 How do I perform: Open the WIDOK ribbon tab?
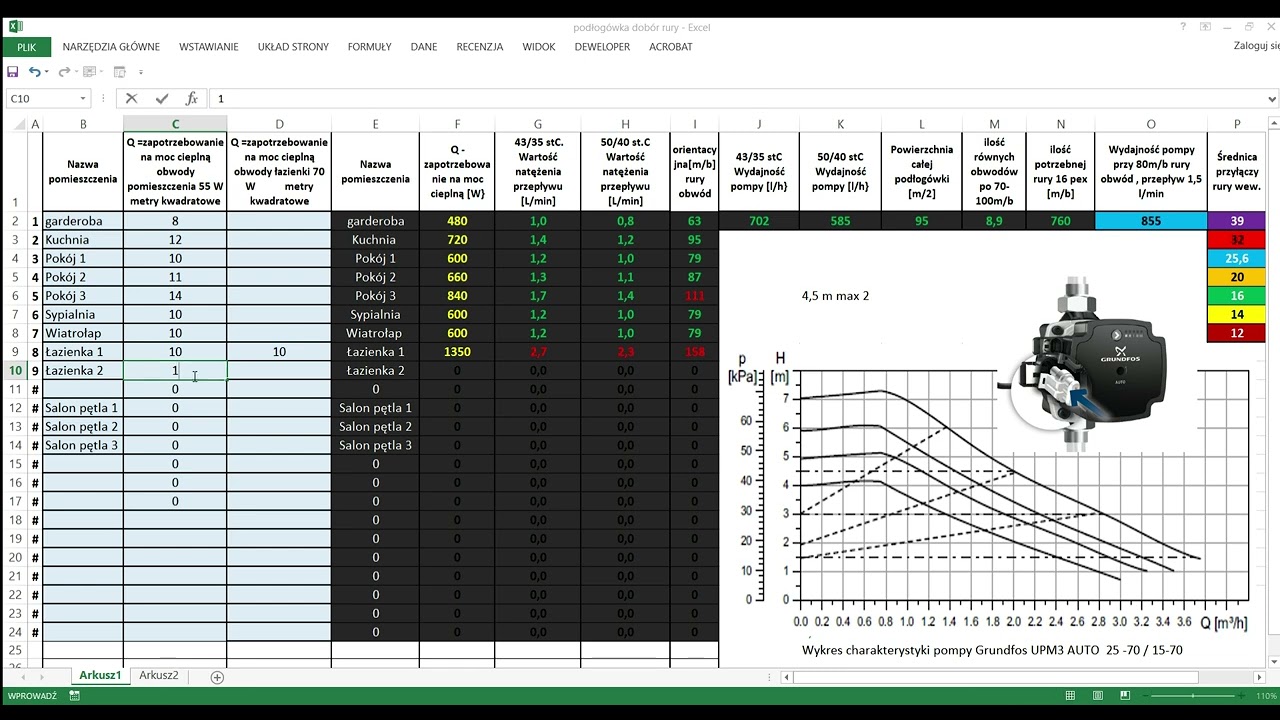[539, 47]
